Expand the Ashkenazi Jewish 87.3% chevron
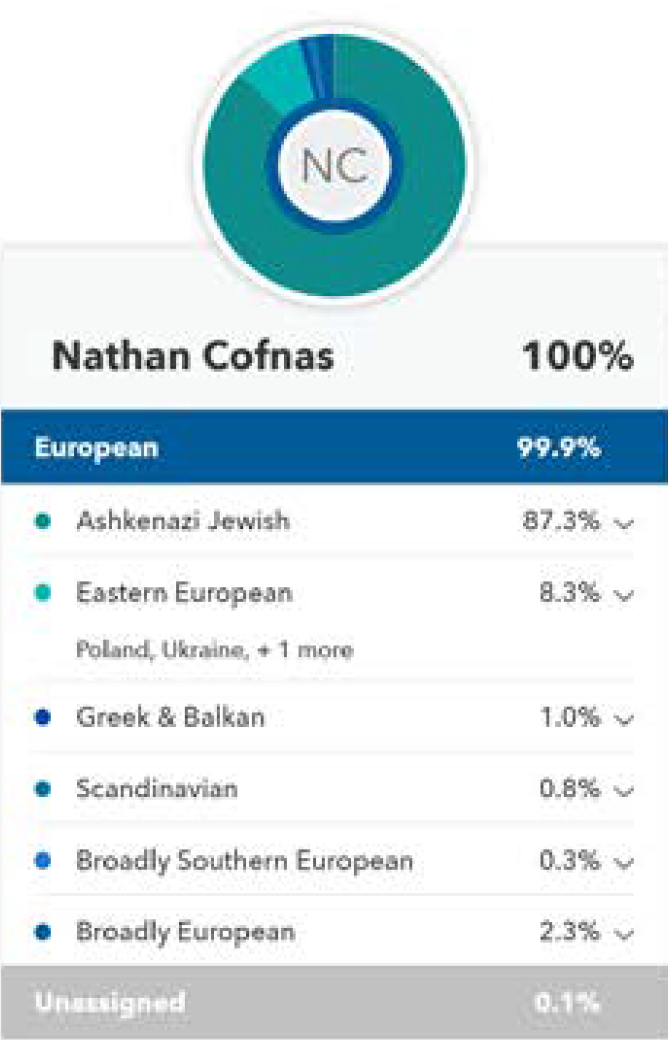 (624, 523)
